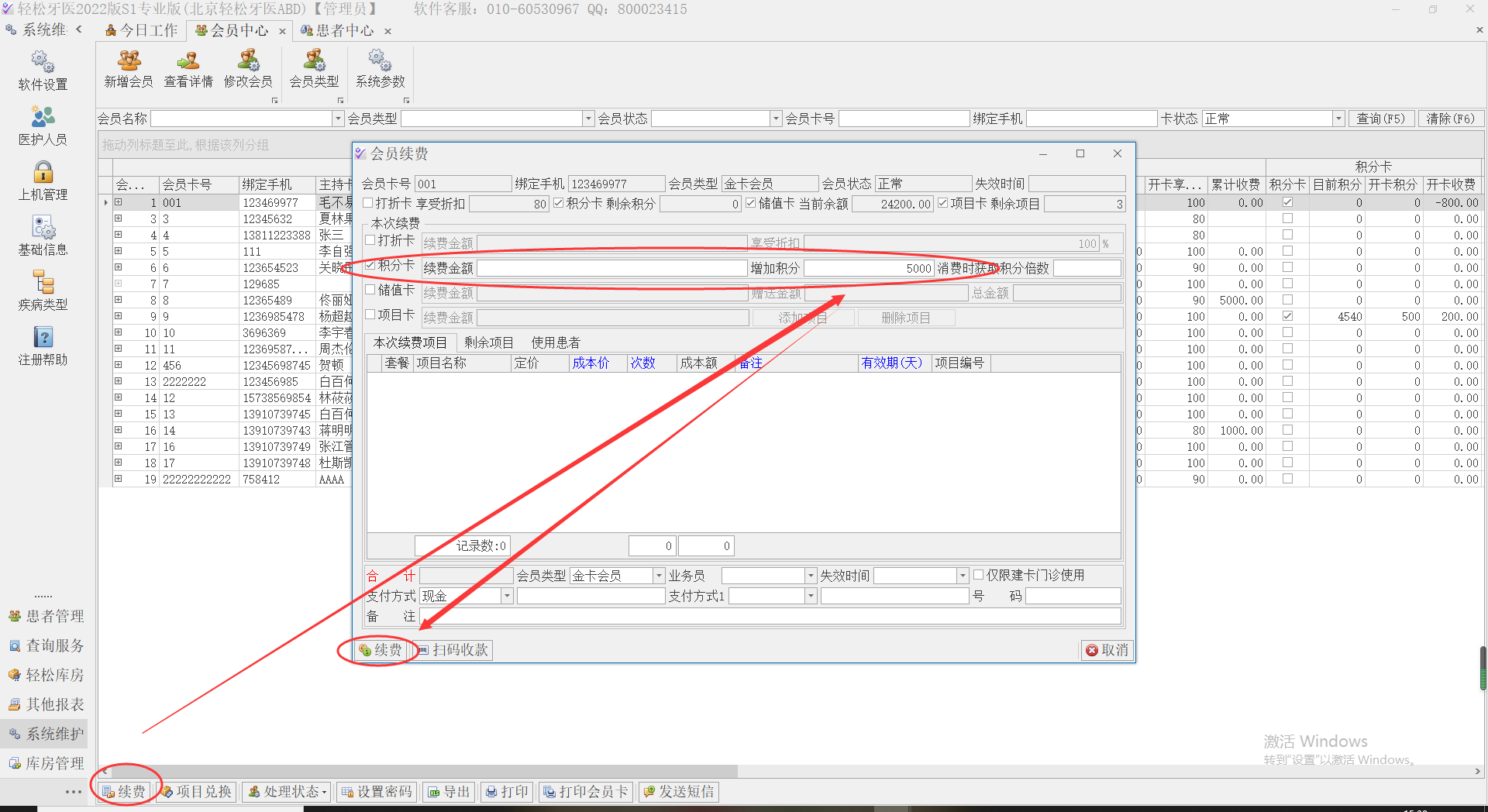The image size is (1488, 812).
Task: Open 查询服务 navigation group
Action: (46, 645)
